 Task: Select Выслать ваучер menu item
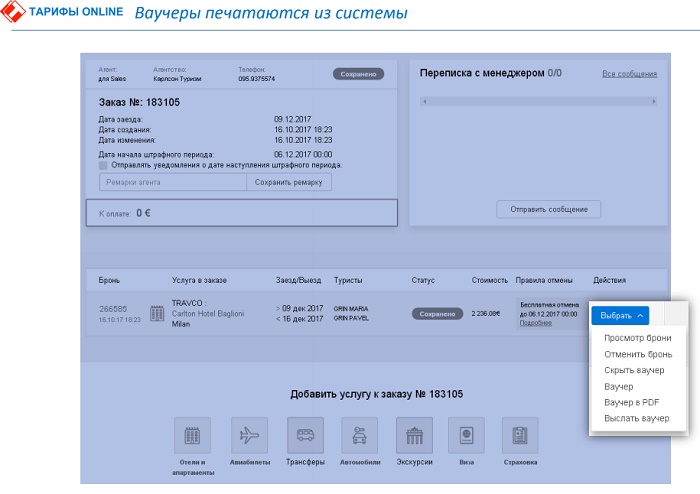click(x=636, y=418)
